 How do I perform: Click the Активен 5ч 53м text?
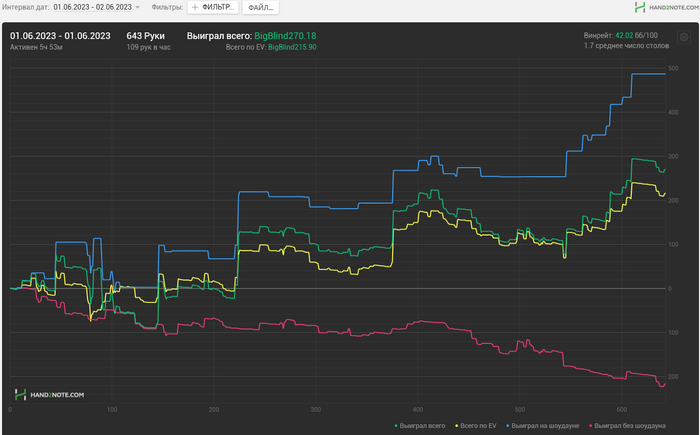[x=36, y=47]
